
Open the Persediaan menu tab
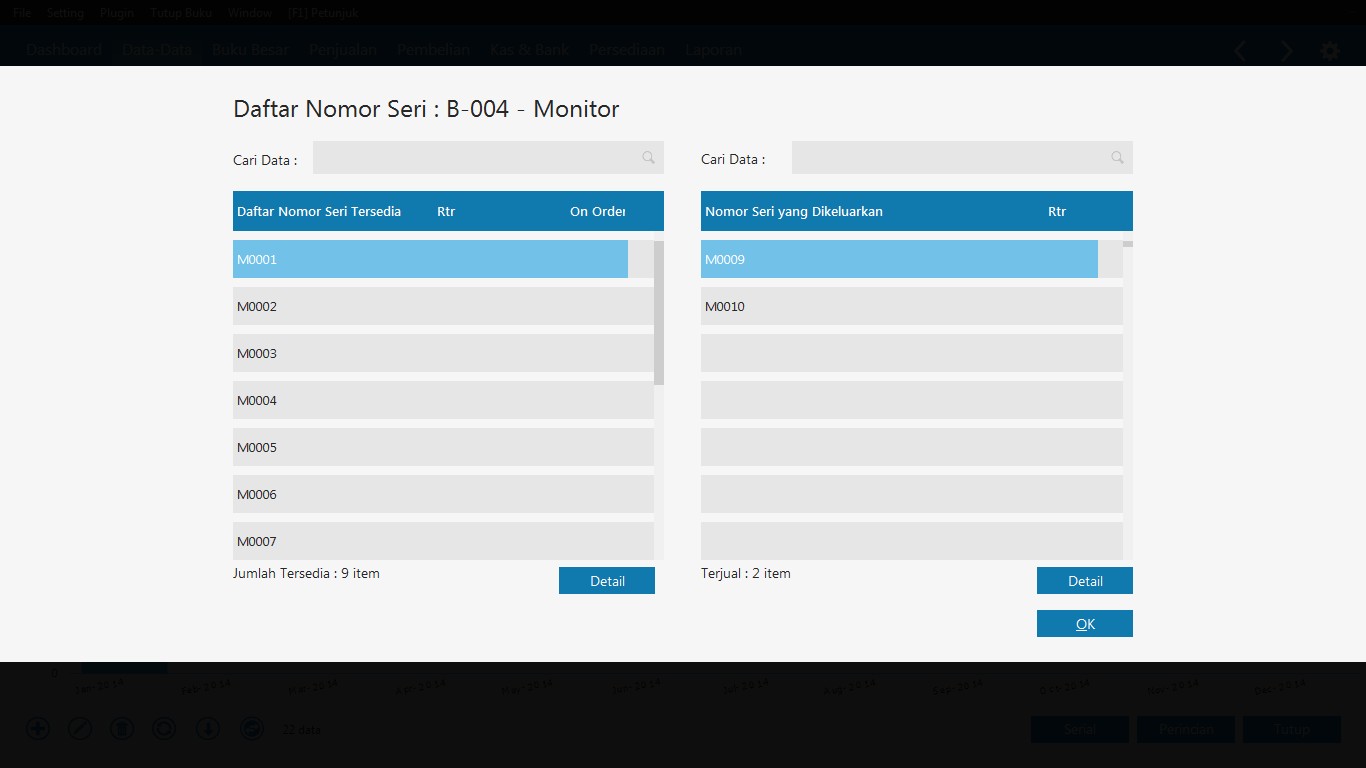click(x=626, y=50)
